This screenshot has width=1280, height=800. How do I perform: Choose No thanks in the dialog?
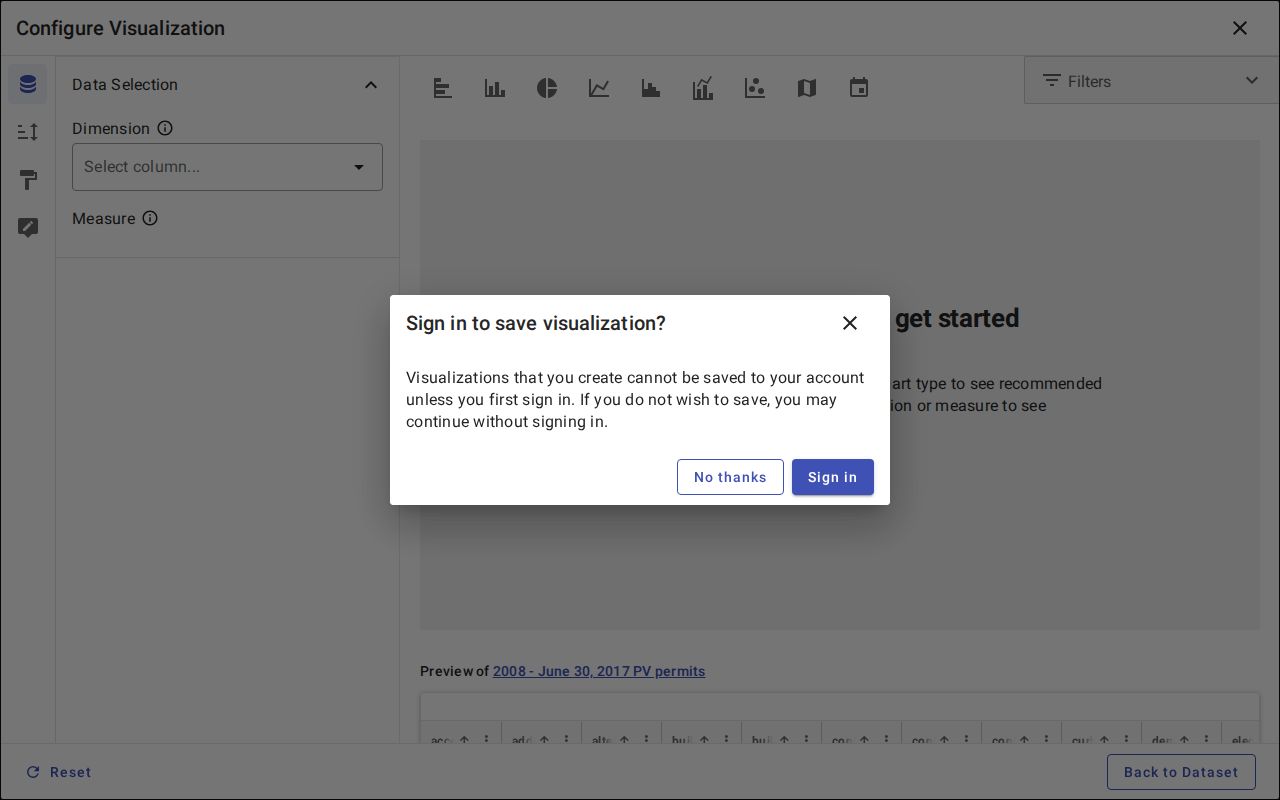coord(730,477)
